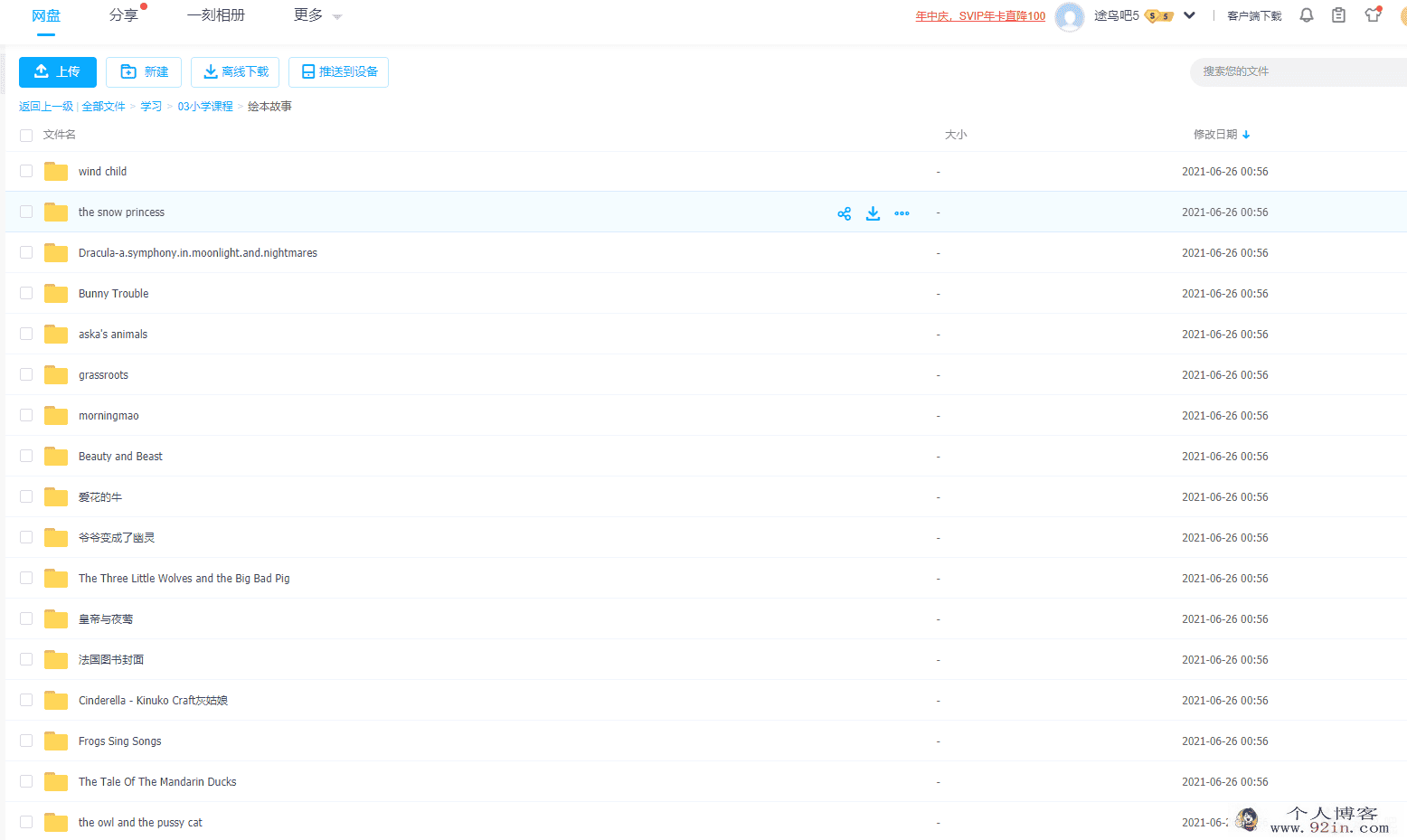Image resolution: width=1407 pixels, height=840 pixels.
Task: Tick checkbox for Dracula symphony folder
Action: click(x=26, y=252)
